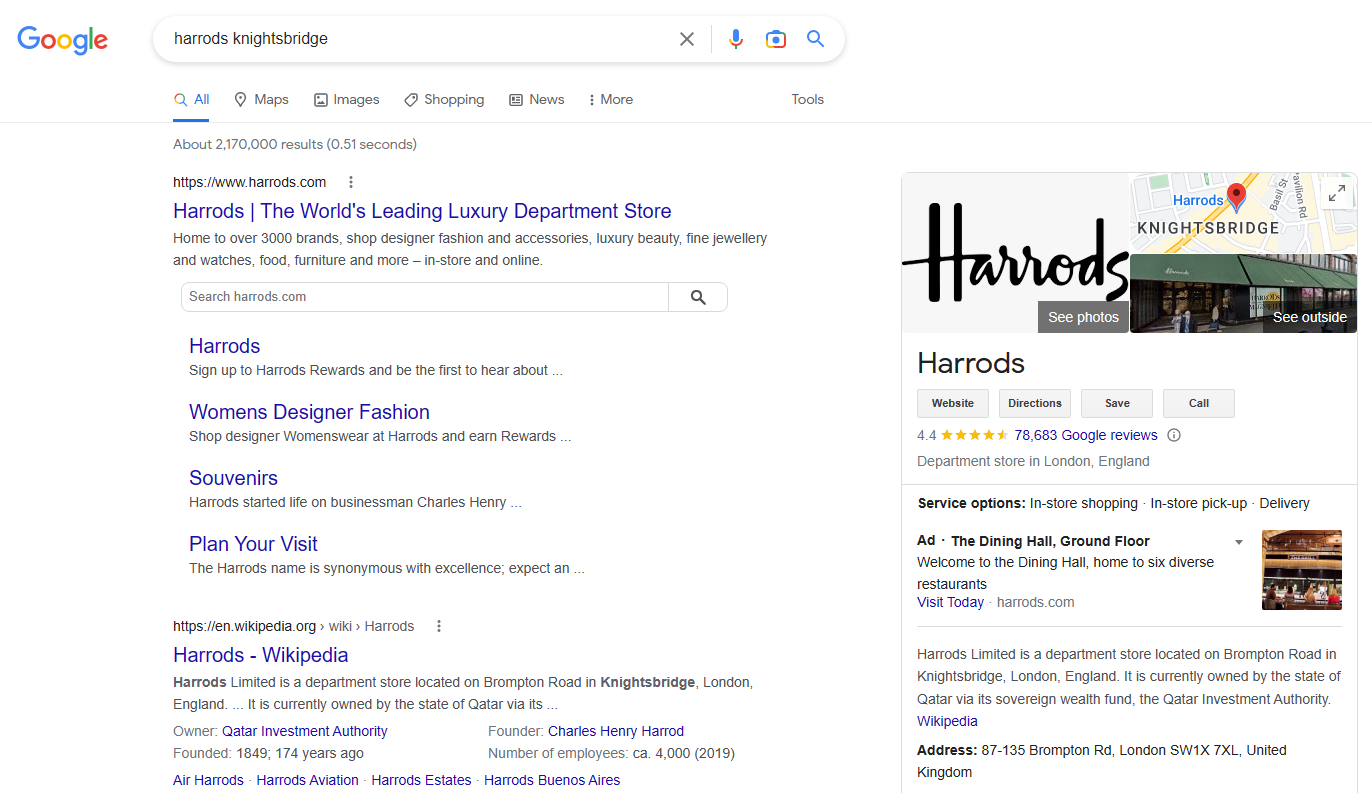Click the Dining Hall ad thumbnail image
Screen dimensions: 1372x793
[x=1302, y=570]
